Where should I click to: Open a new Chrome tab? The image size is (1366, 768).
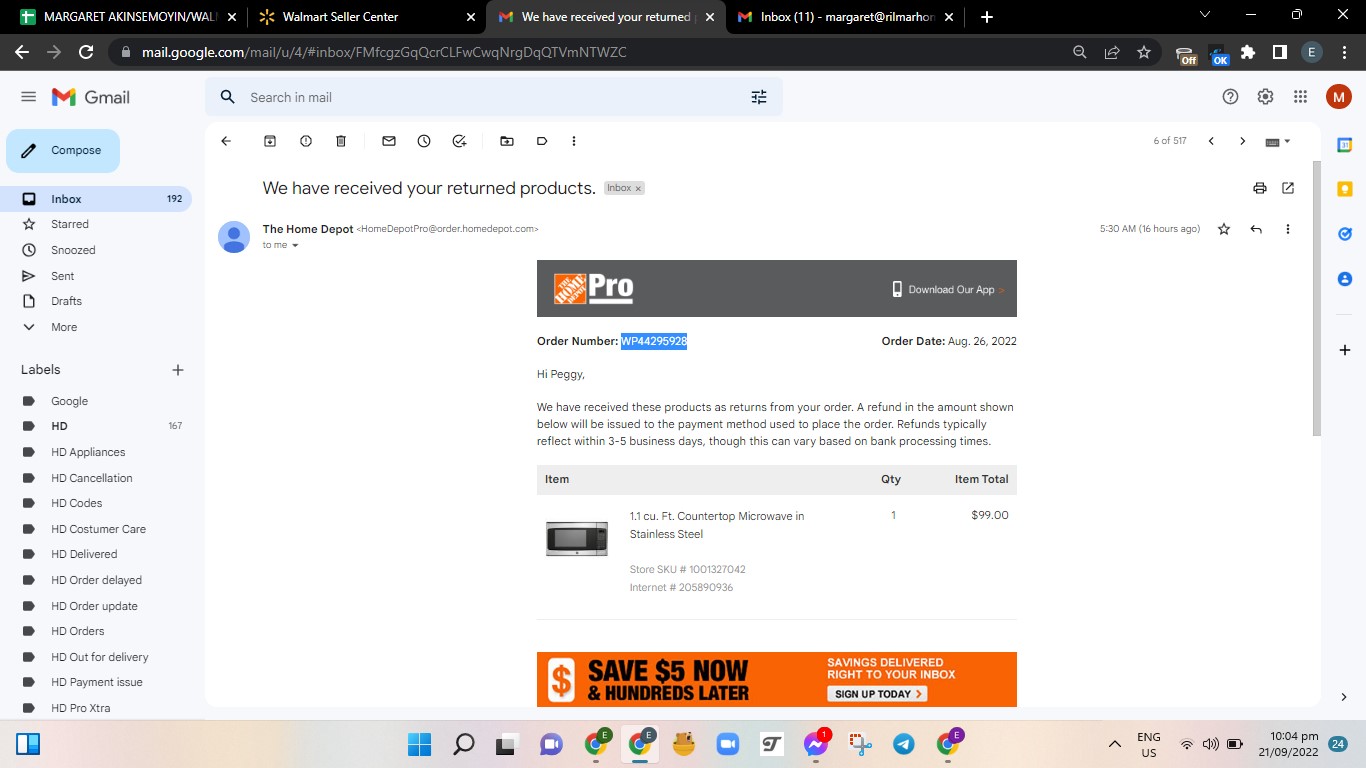[x=987, y=17]
